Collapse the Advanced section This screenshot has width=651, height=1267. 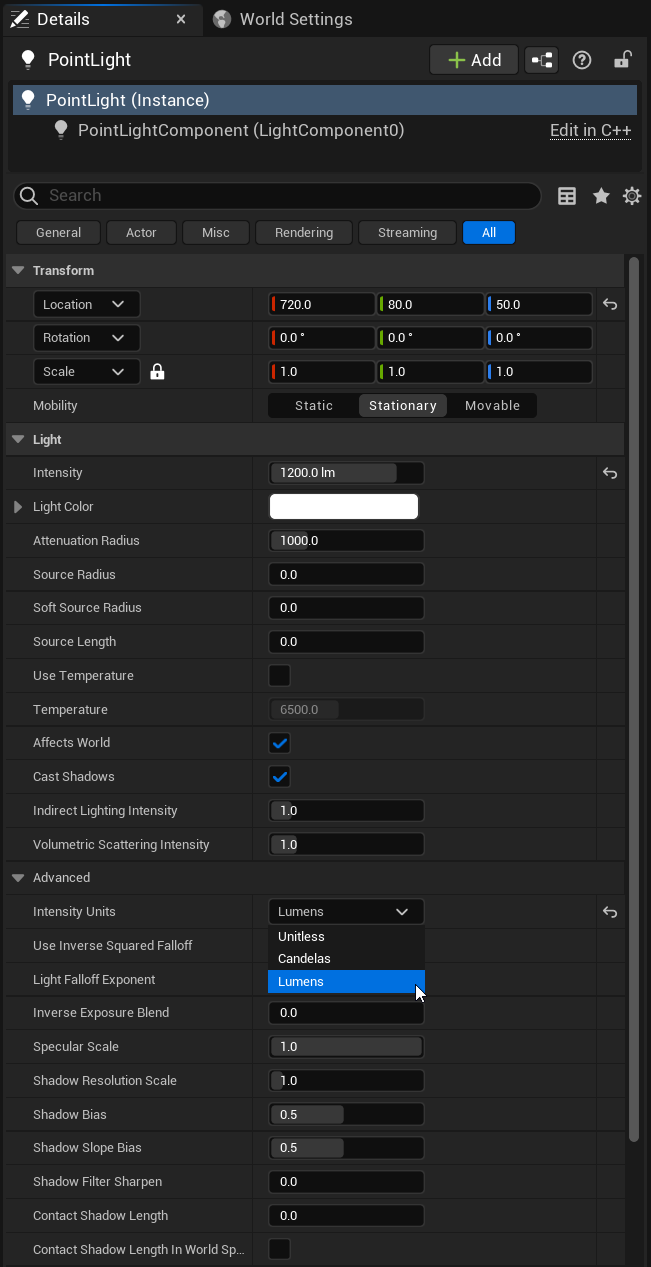point(19,878)
